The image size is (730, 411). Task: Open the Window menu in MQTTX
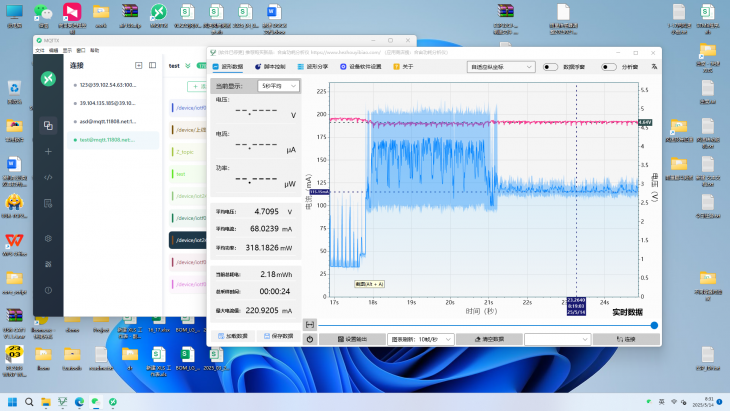tap(81, 50)
